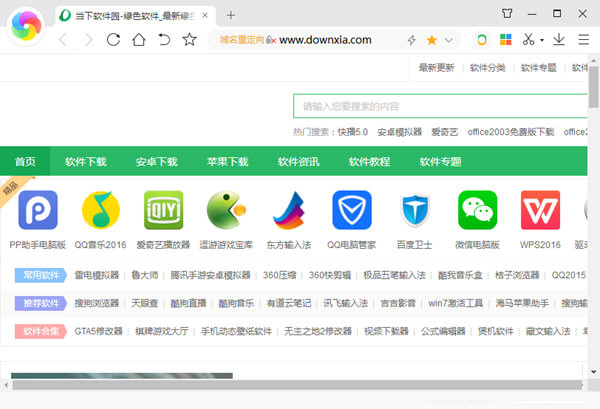600x409 pixels.
Task: Click the www.downxia.com address field
Action: coord(325,40)
